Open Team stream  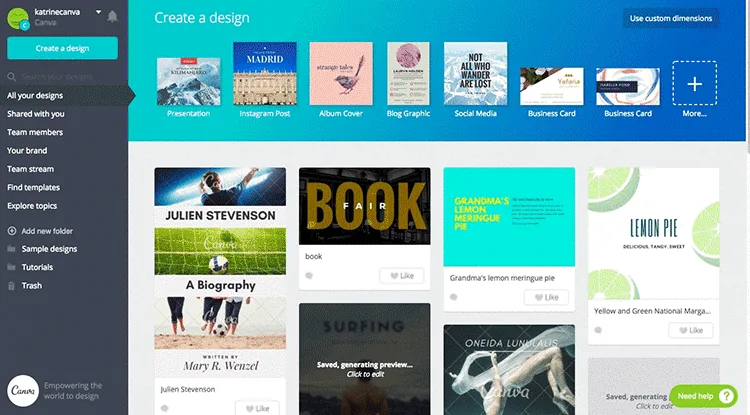[x=30, y=169]
